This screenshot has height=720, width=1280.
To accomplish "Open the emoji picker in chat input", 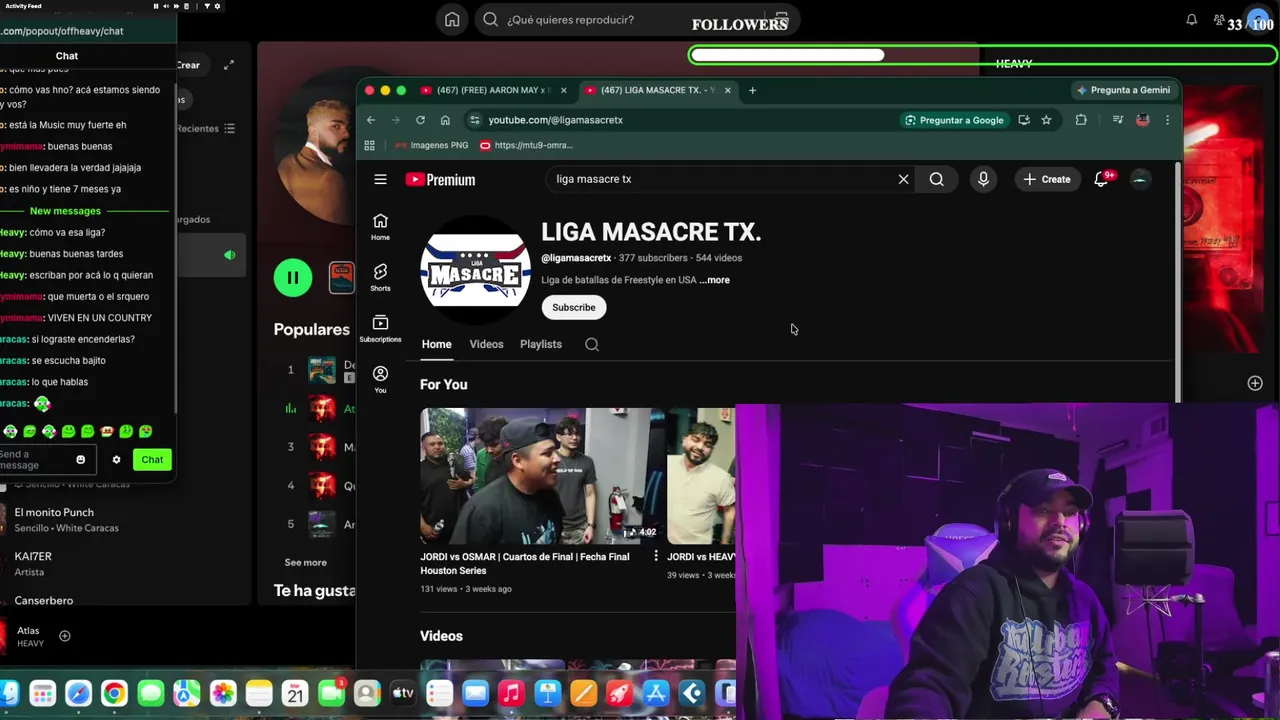I will [81, 460].
